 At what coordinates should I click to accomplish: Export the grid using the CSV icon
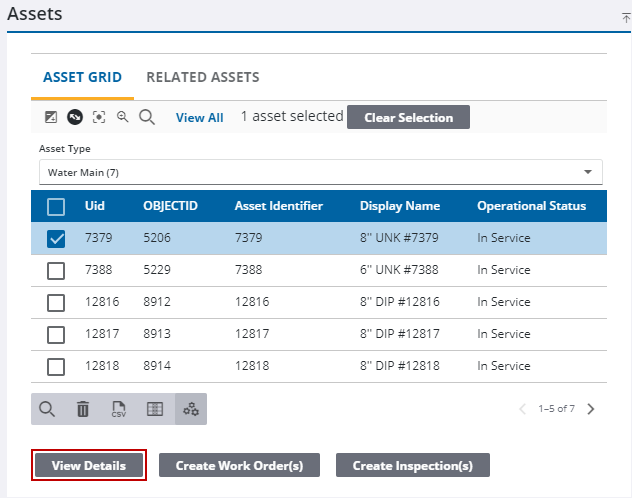[119, 409]
